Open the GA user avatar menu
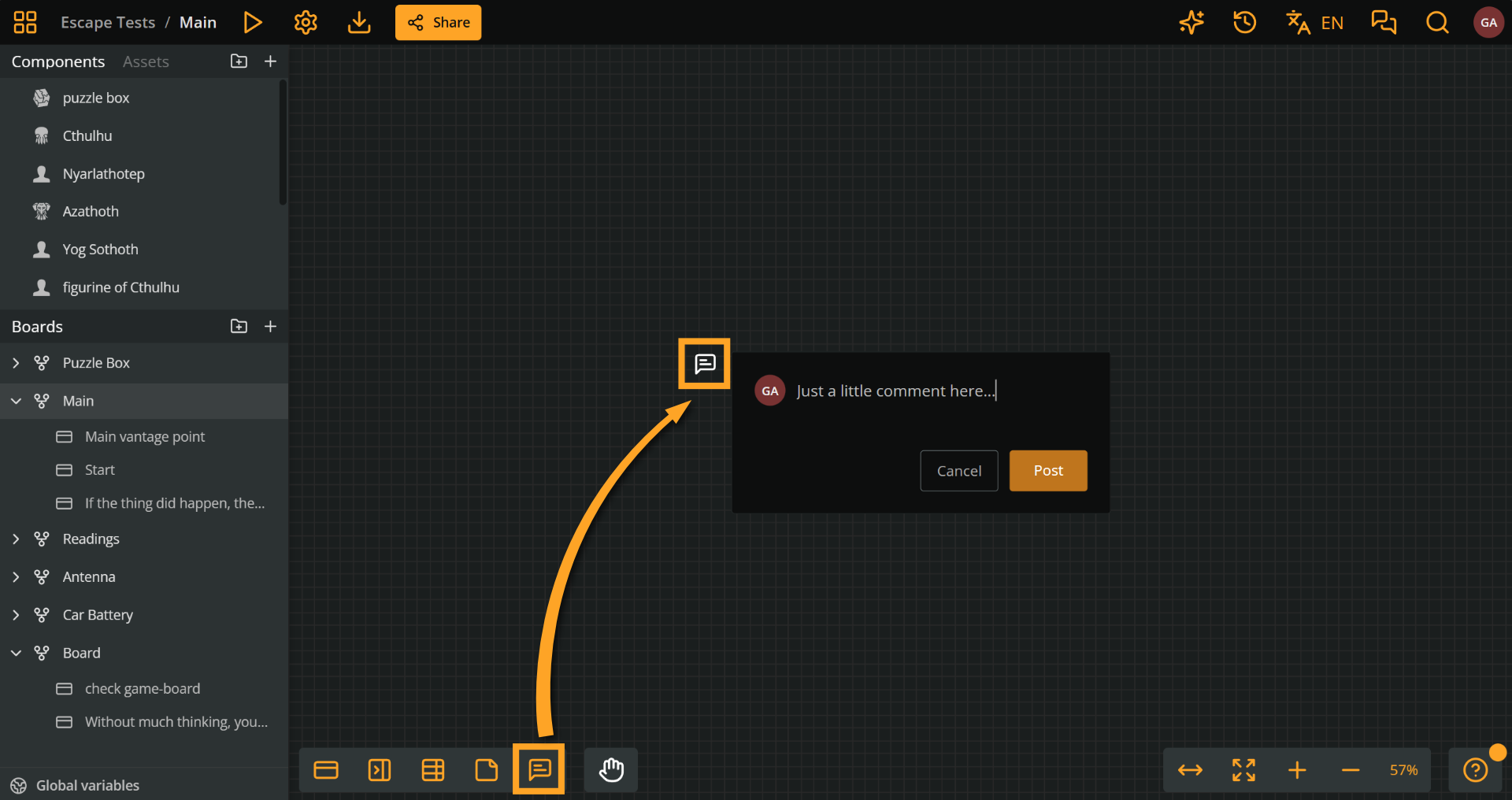Viewport: 1512px width, 800px height. click(x=1488, y=22)
